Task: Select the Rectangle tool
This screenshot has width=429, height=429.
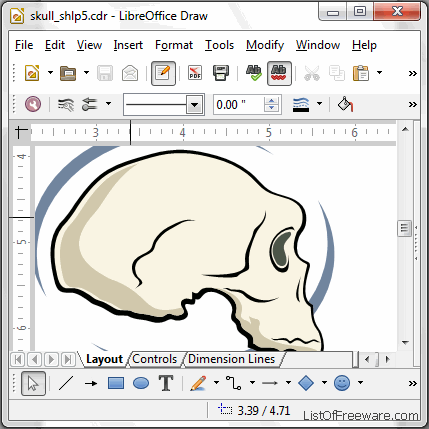Action: [116, 383]
